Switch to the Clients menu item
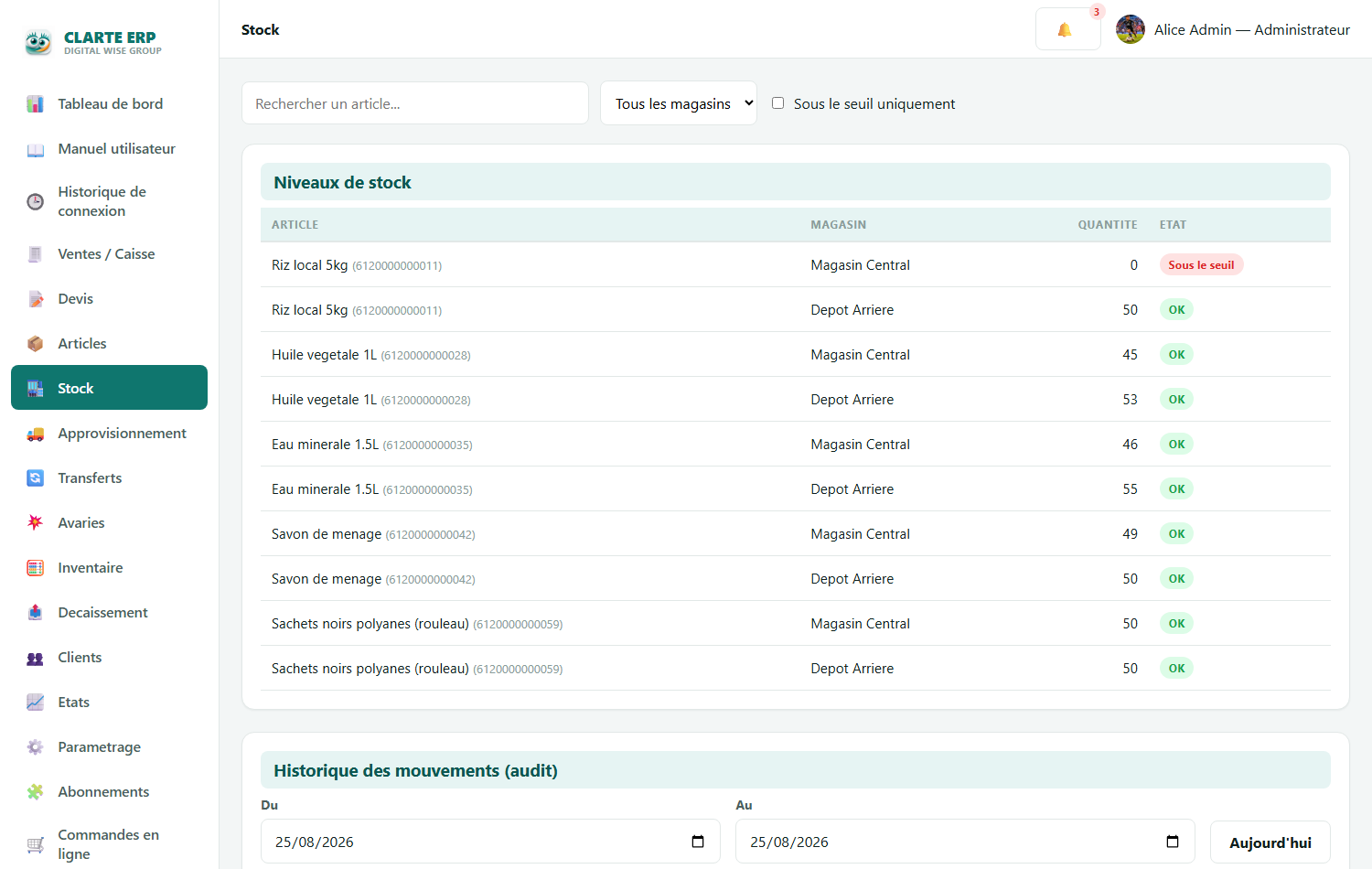The width and height of the screenshot is (1372, 869). coord(109,658)
